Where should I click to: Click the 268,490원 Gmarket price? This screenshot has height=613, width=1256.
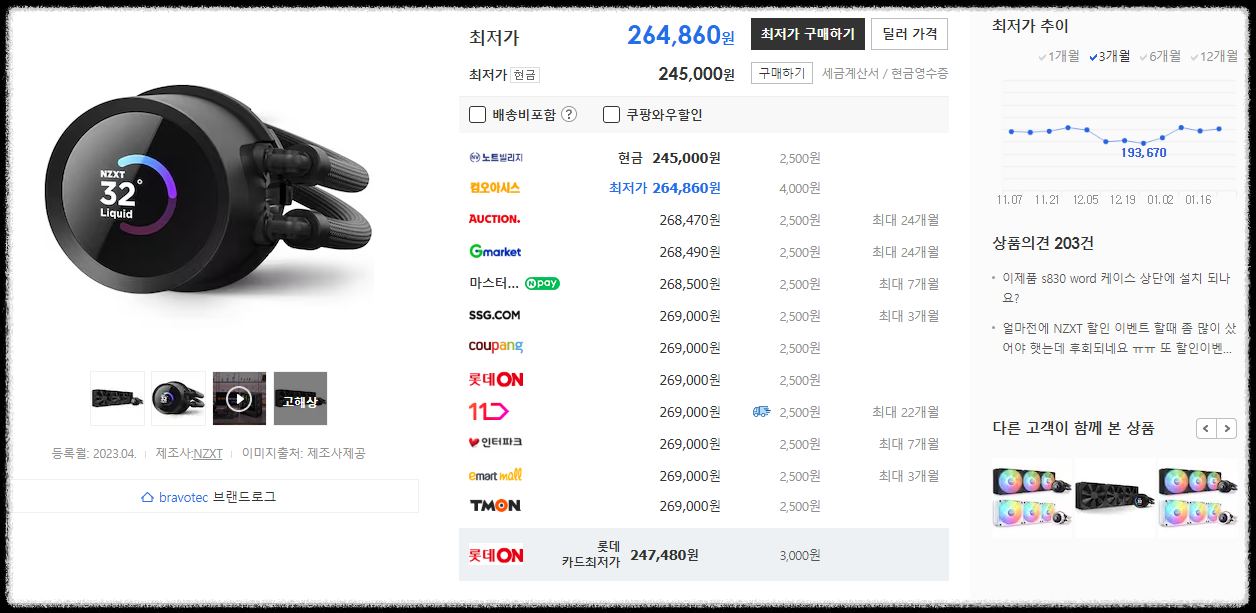[690, 252]
